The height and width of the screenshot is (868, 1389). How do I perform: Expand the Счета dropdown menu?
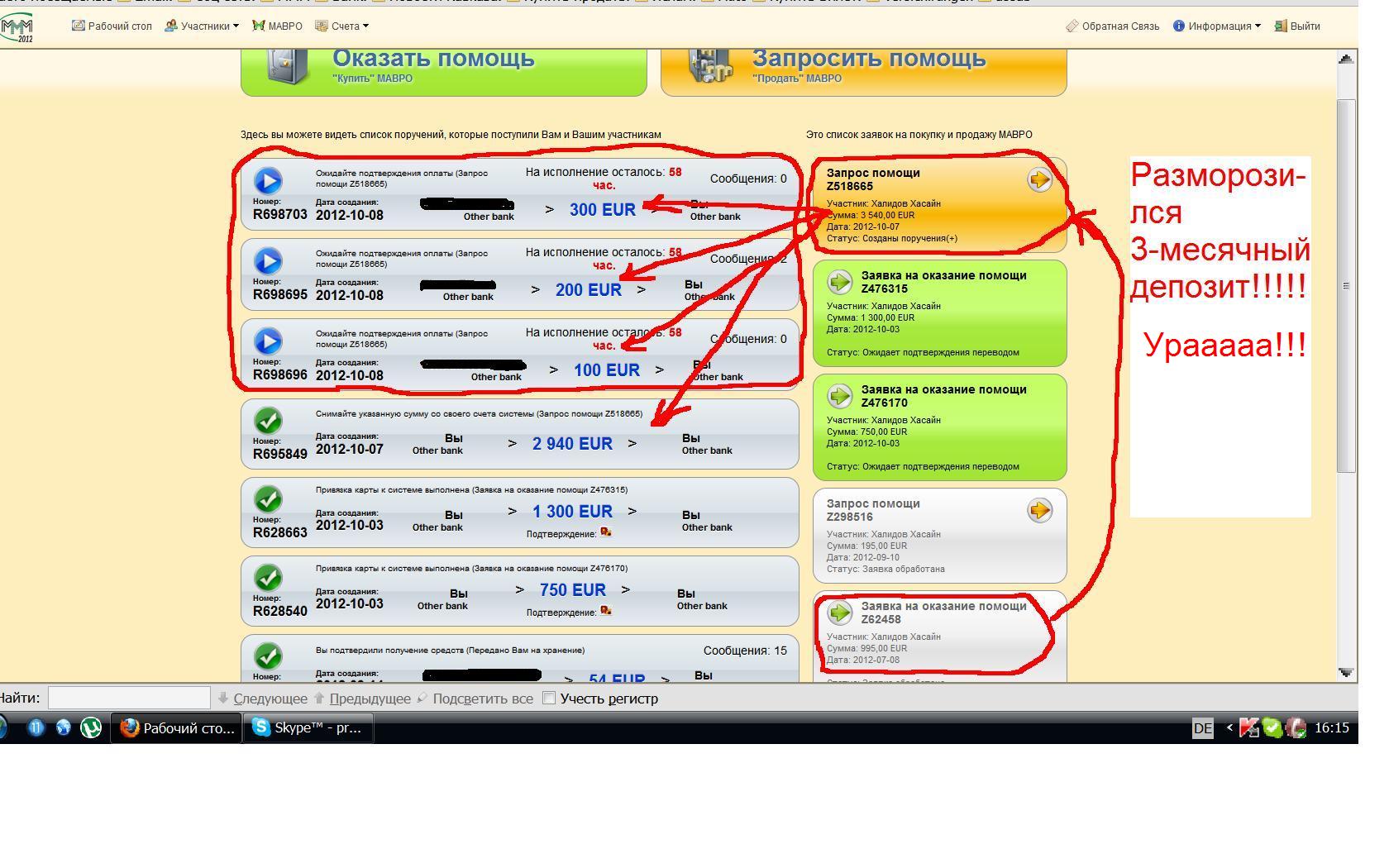coord(341,26)
